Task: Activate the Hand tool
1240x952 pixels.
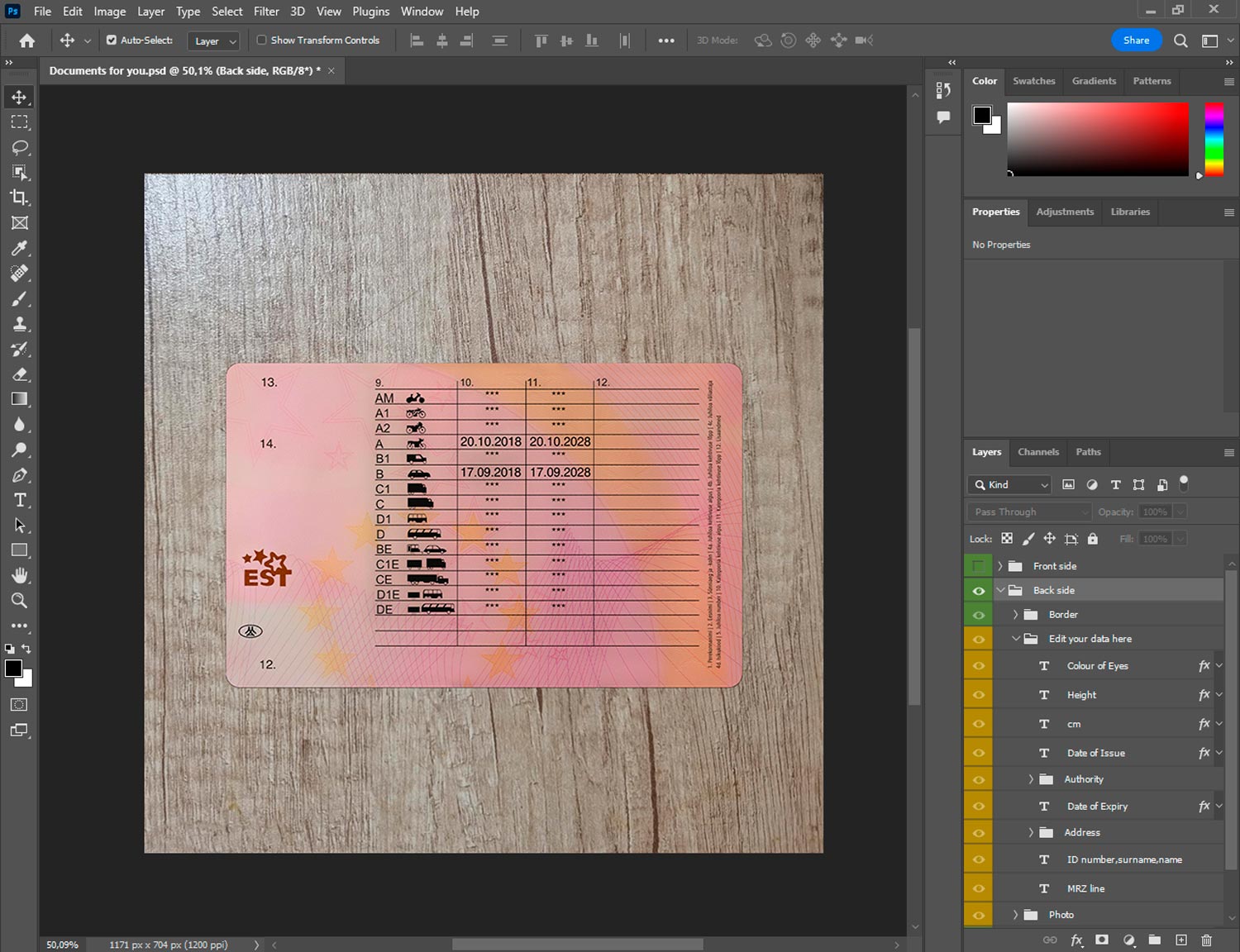Action: [x=19, y=575]
